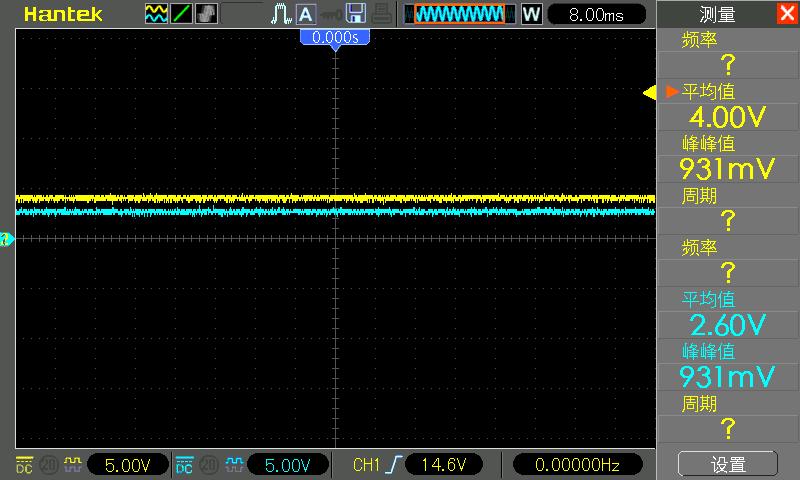Click the CH1 trigger source label
800x480 pixels.
pos(366,465)
